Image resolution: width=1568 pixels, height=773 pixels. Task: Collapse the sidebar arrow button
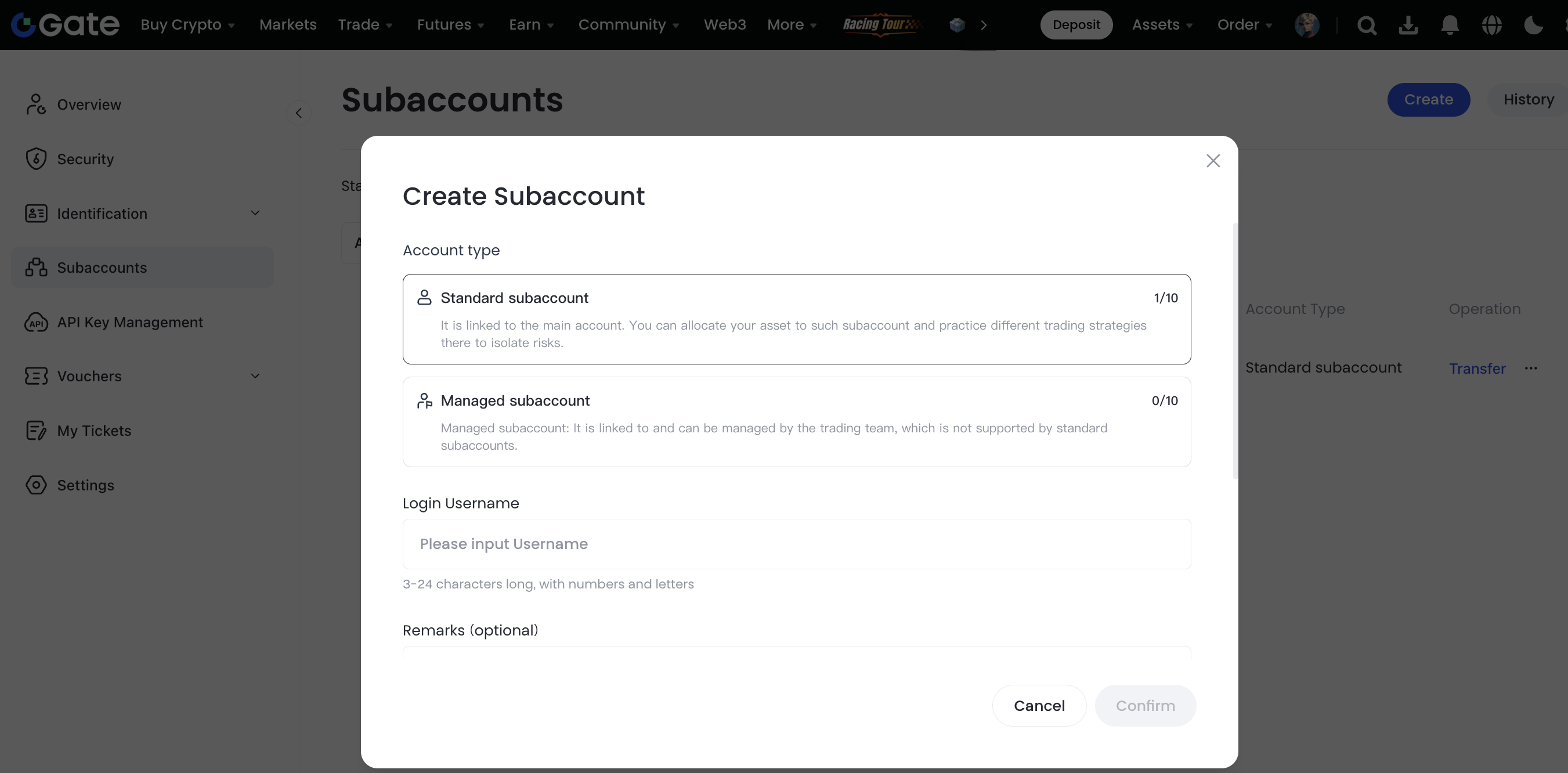[x=298, y=113]
